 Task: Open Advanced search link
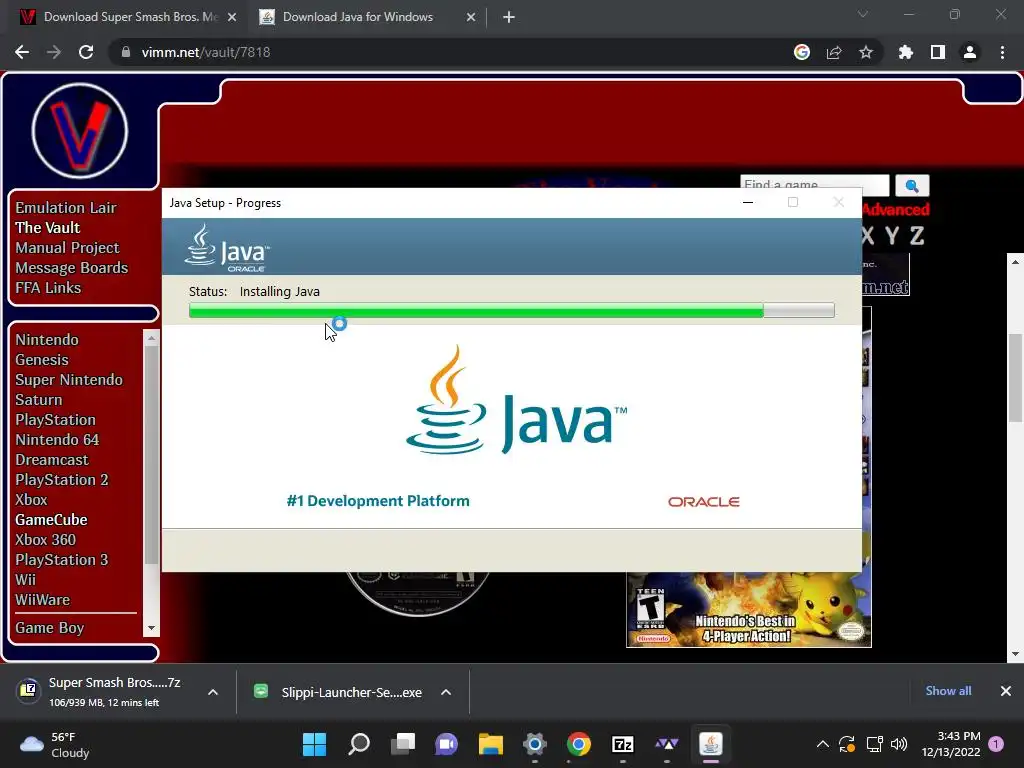coord(895,210)
